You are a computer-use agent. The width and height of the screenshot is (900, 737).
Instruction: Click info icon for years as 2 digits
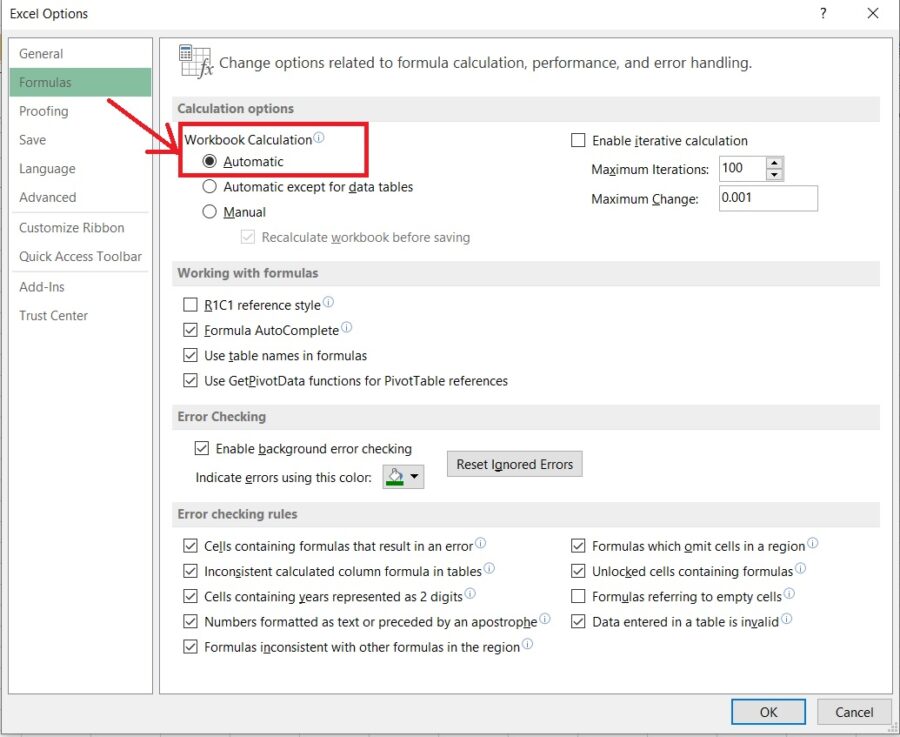[x=470, y=594]
